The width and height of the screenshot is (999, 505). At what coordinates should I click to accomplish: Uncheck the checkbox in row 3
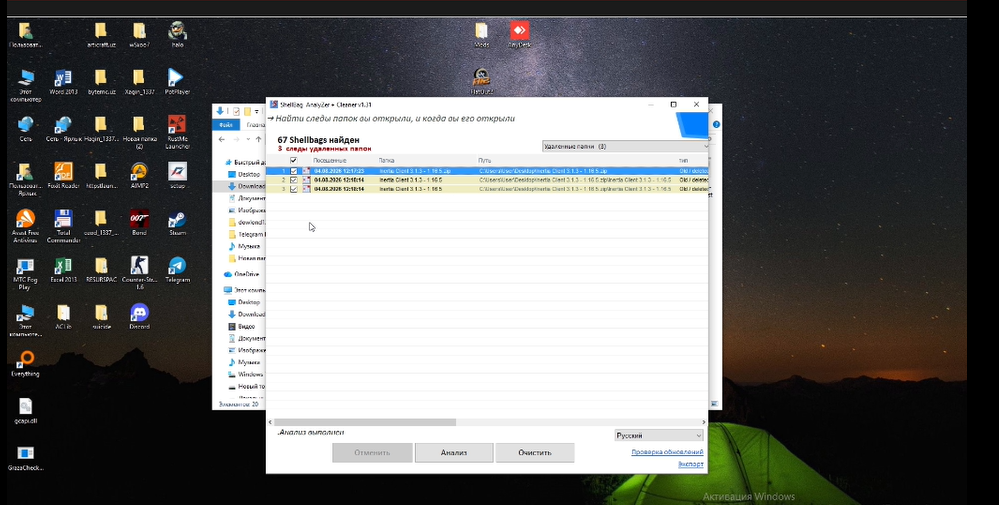(x=294, y=189)
